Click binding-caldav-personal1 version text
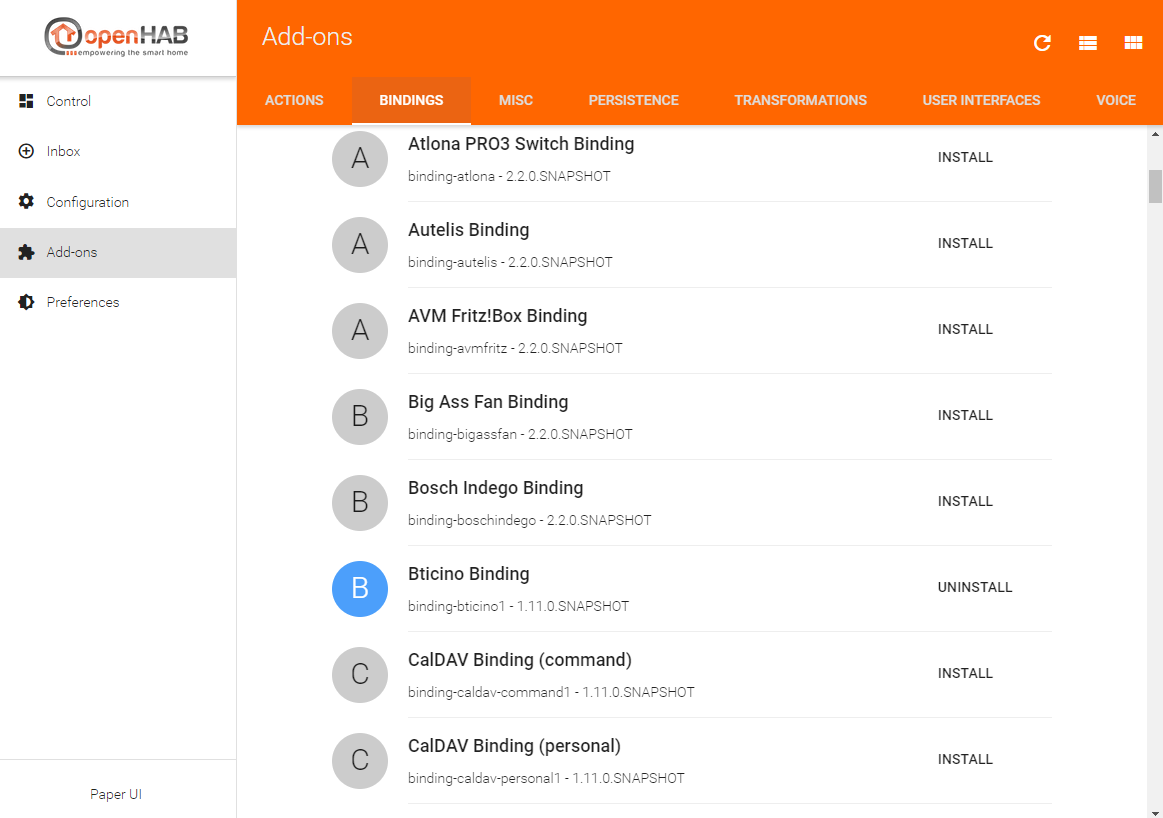This screenshot has height=818, width=1163. [x=546, y=779]
